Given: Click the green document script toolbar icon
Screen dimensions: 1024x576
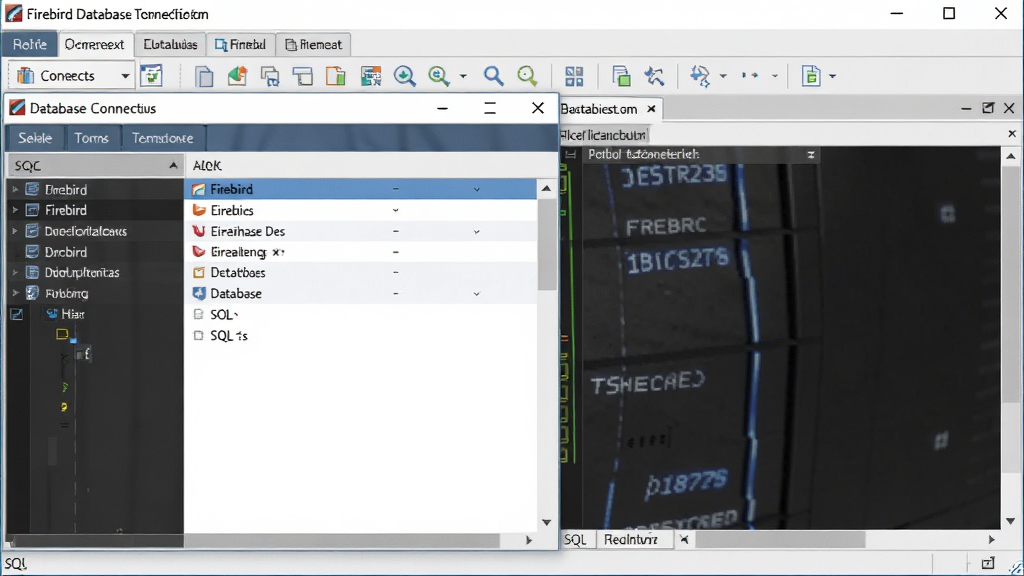Looking at the screenshot, I should click(x=810, y=76).
